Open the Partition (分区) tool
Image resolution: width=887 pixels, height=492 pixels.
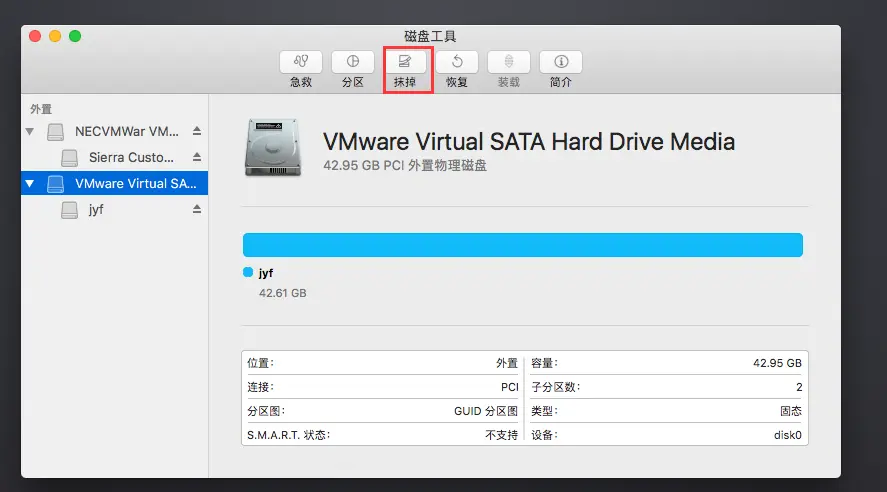coord(352,62)
